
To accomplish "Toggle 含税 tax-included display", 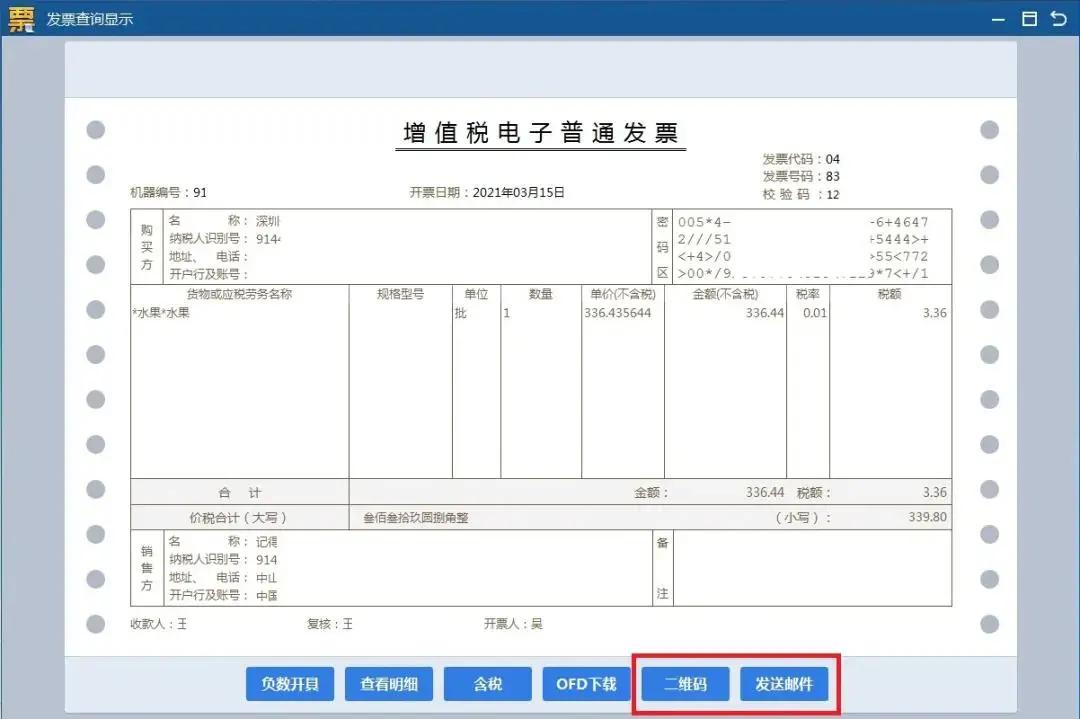I will tap(487, 684).
